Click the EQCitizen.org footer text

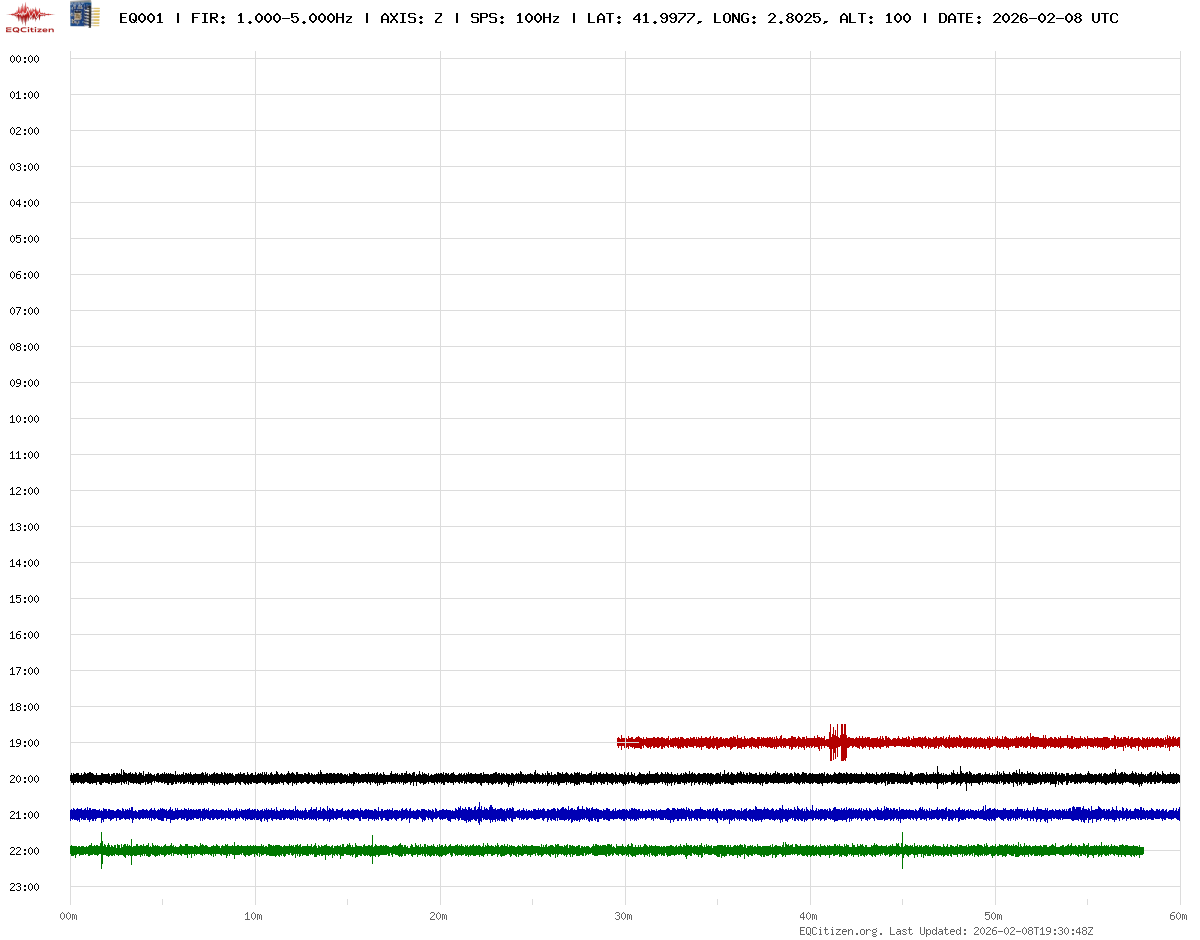click(840, 931)
